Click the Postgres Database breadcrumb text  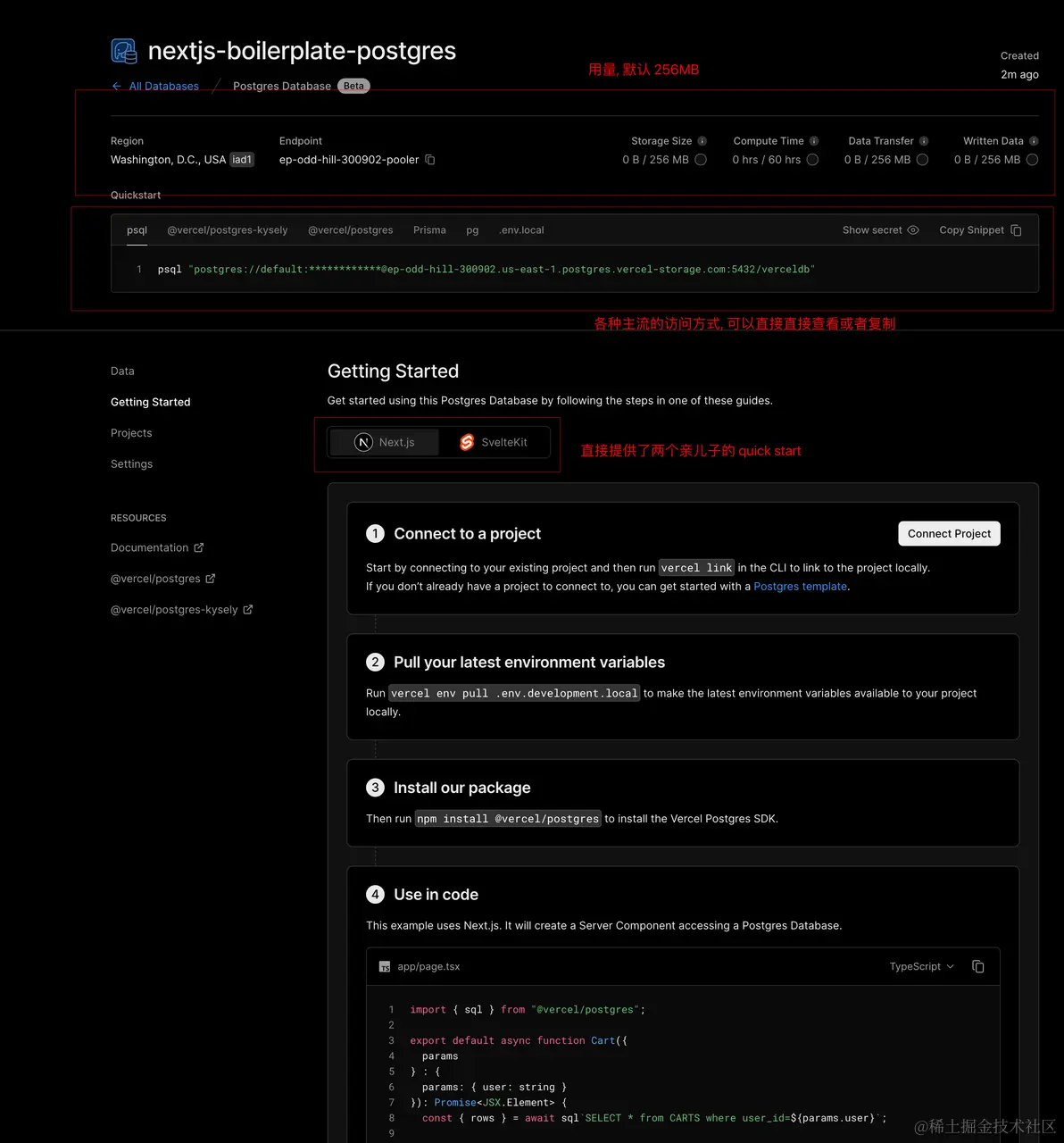(x=282, y=86)
